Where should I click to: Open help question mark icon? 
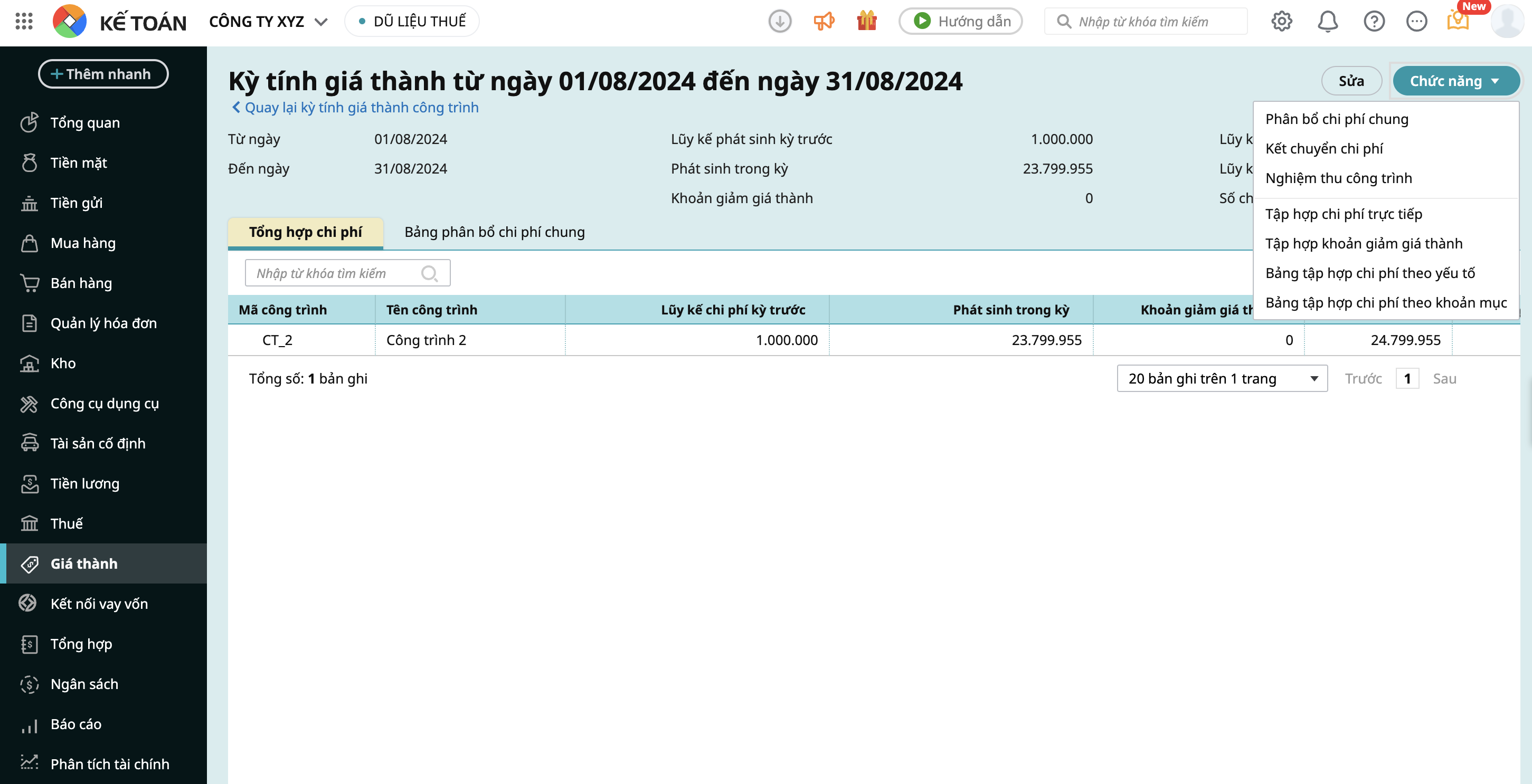(x=1374, y=22)
